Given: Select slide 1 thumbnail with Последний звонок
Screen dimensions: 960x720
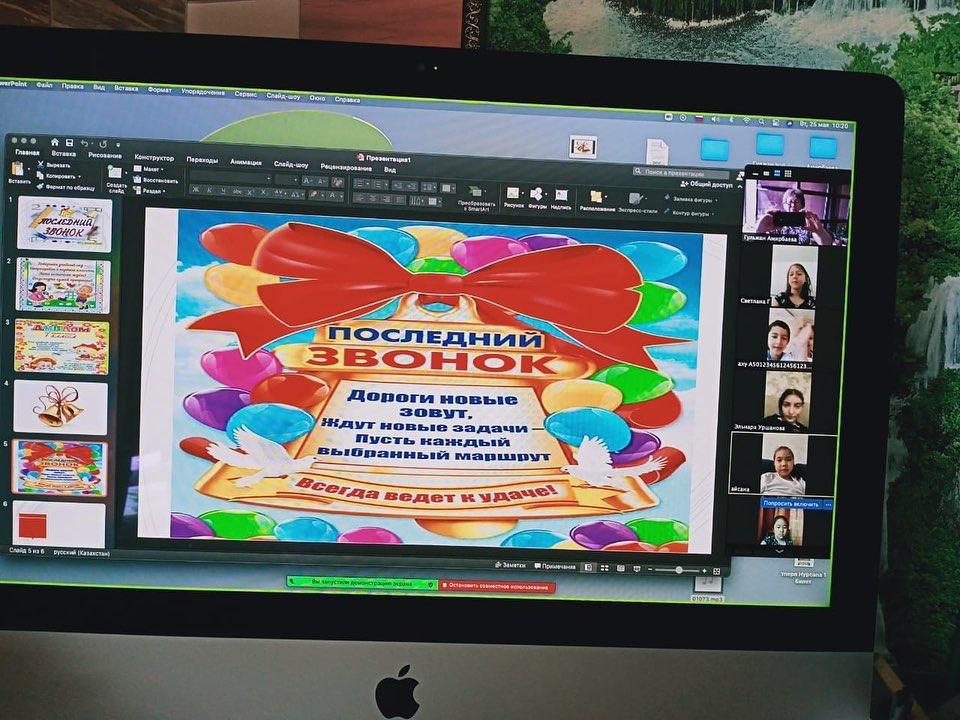Looking at the screenshot, I should pos(64,223).
